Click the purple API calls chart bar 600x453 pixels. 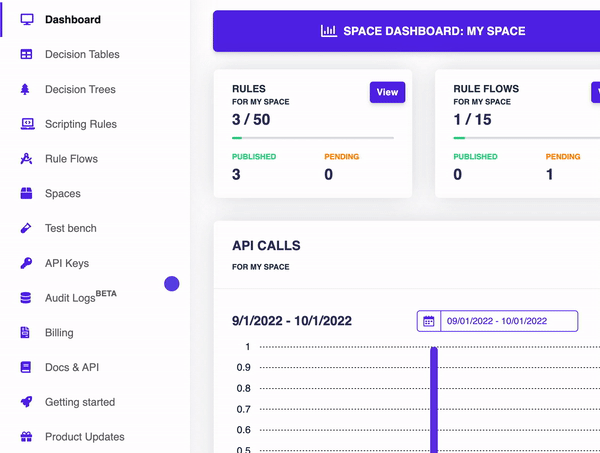(434, 400)
